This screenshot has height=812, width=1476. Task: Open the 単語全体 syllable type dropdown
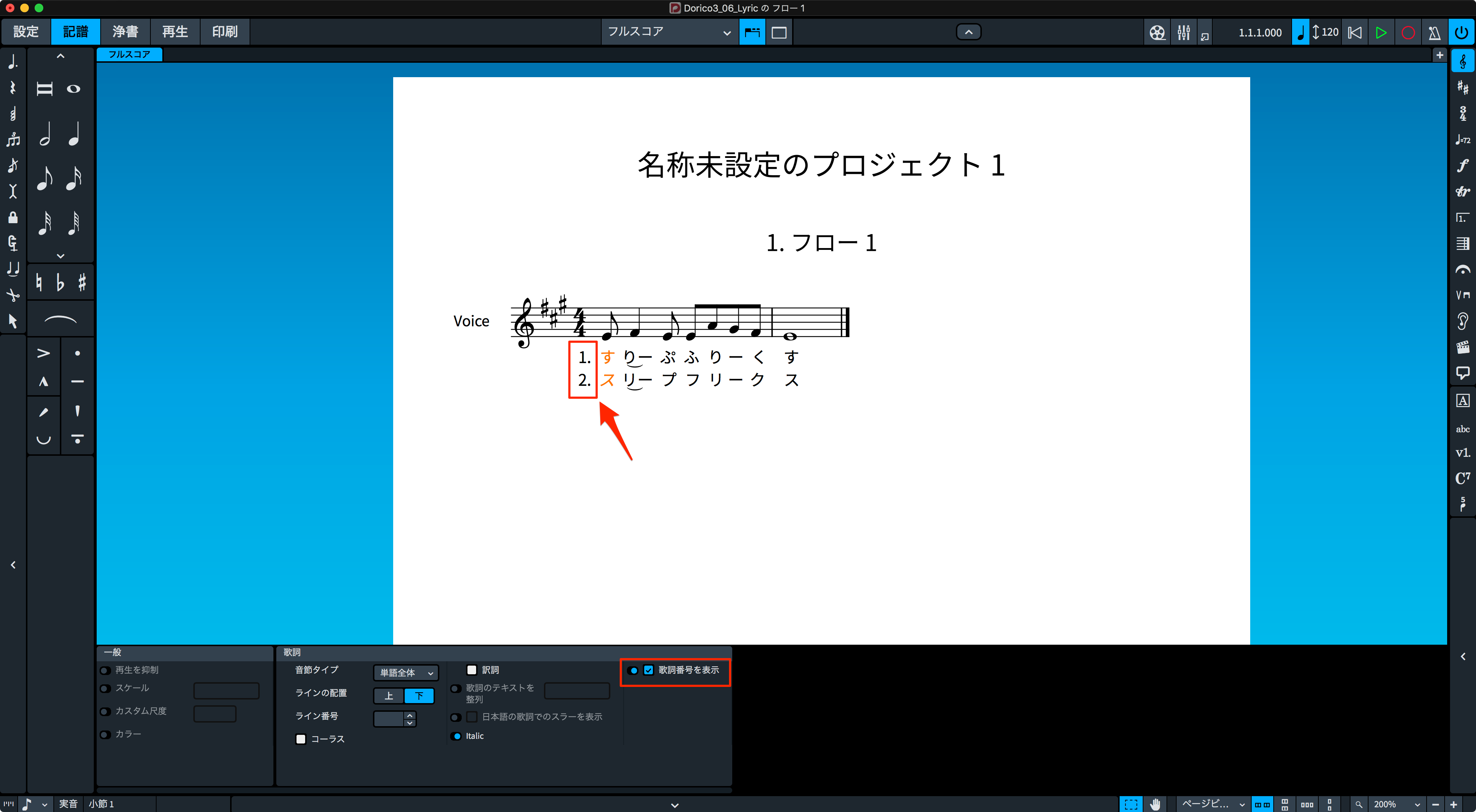(x=406, y=673)
